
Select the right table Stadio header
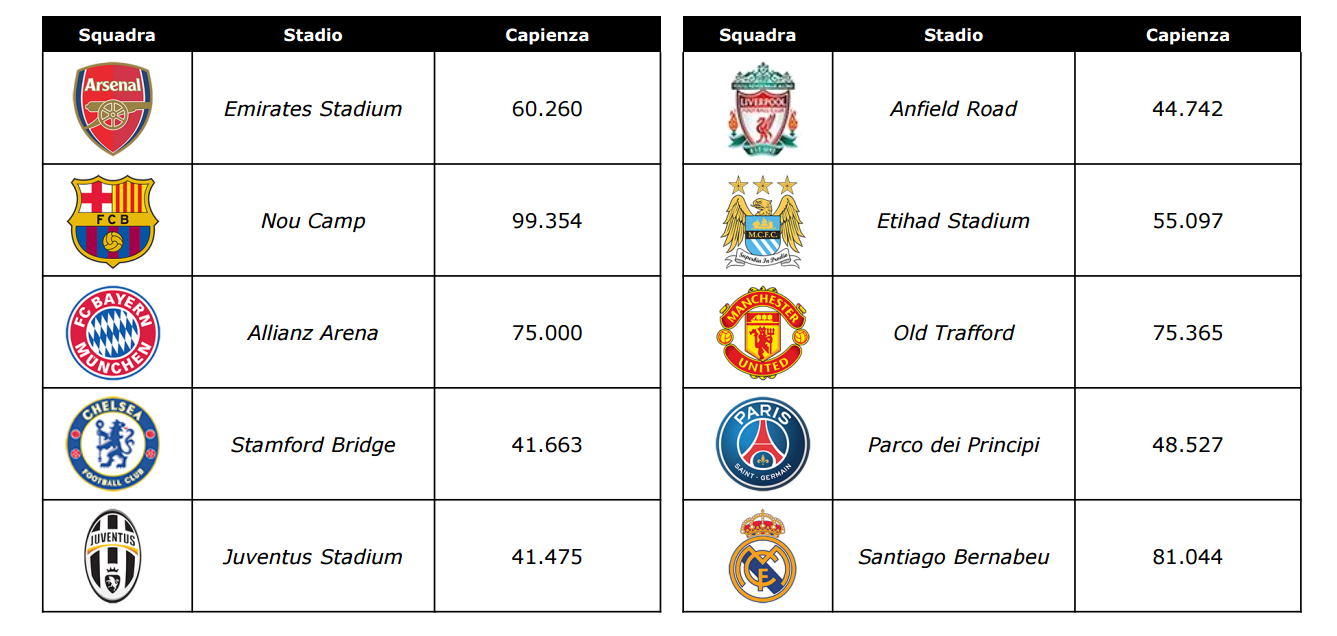tap(954, 35)
